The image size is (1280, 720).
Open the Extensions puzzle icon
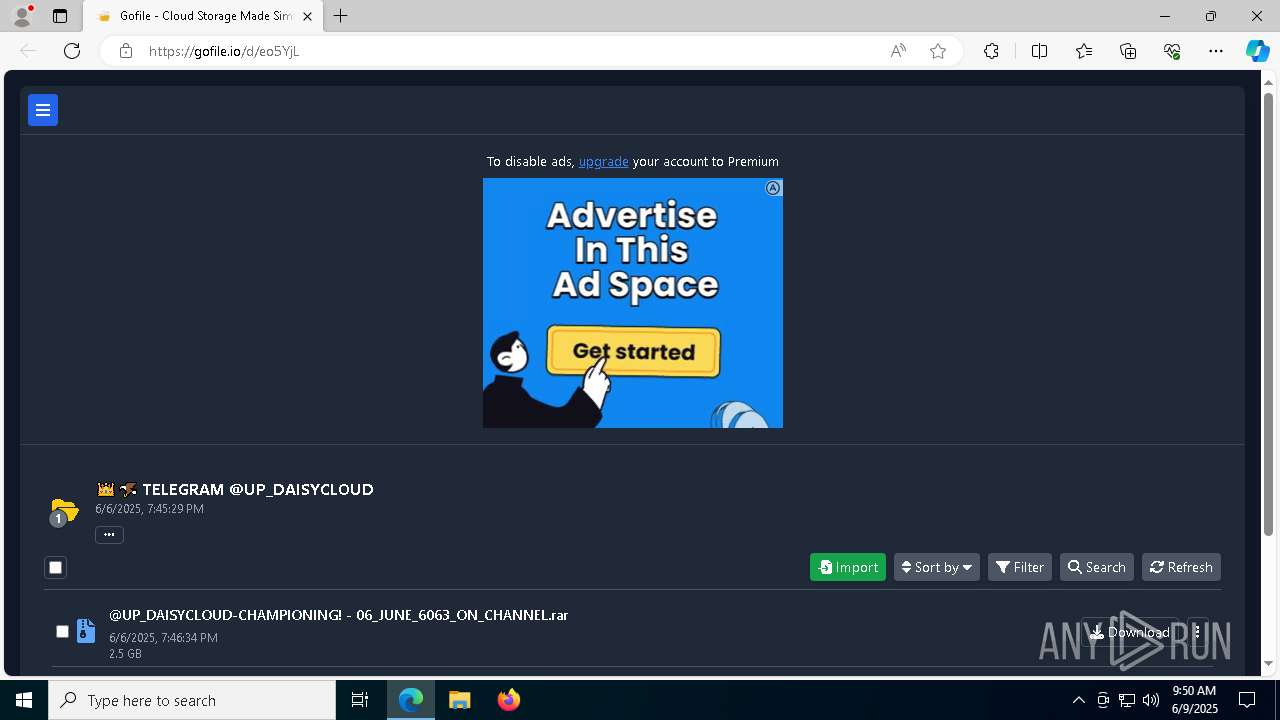pos(991,51)
